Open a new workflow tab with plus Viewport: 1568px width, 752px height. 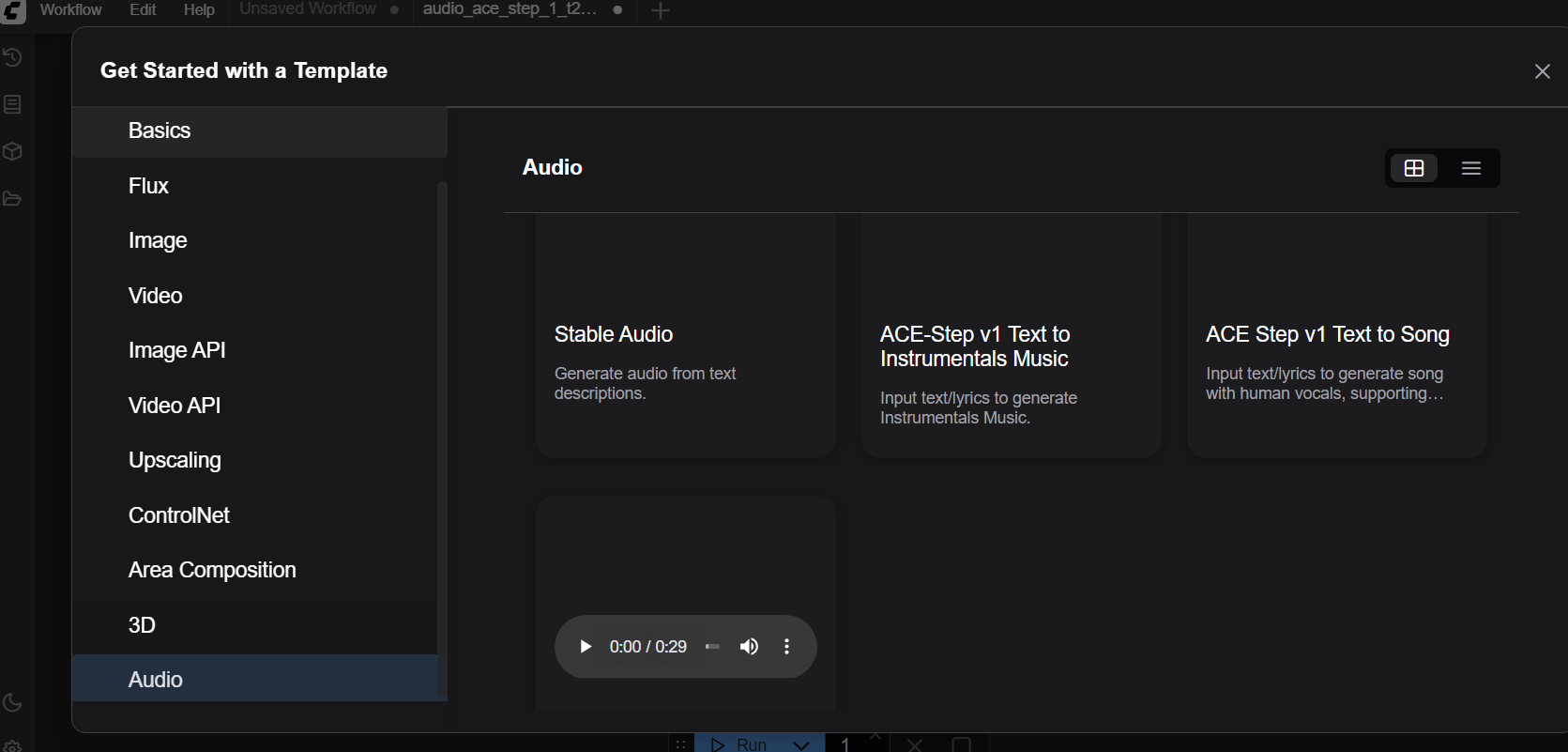coord(661,10)
